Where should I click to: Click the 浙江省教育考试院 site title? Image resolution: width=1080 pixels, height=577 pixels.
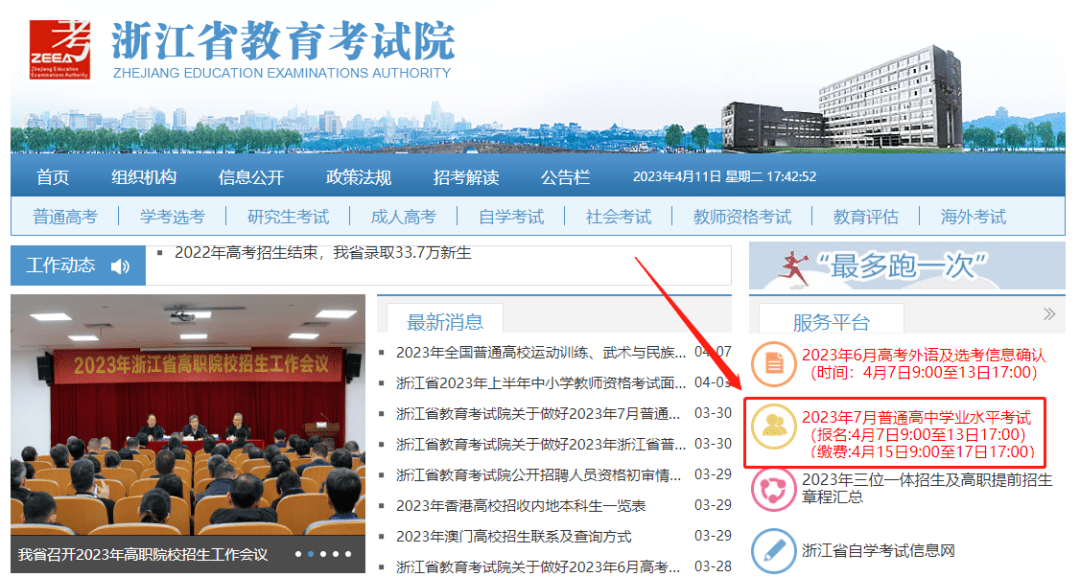click(x=283, y=41)
